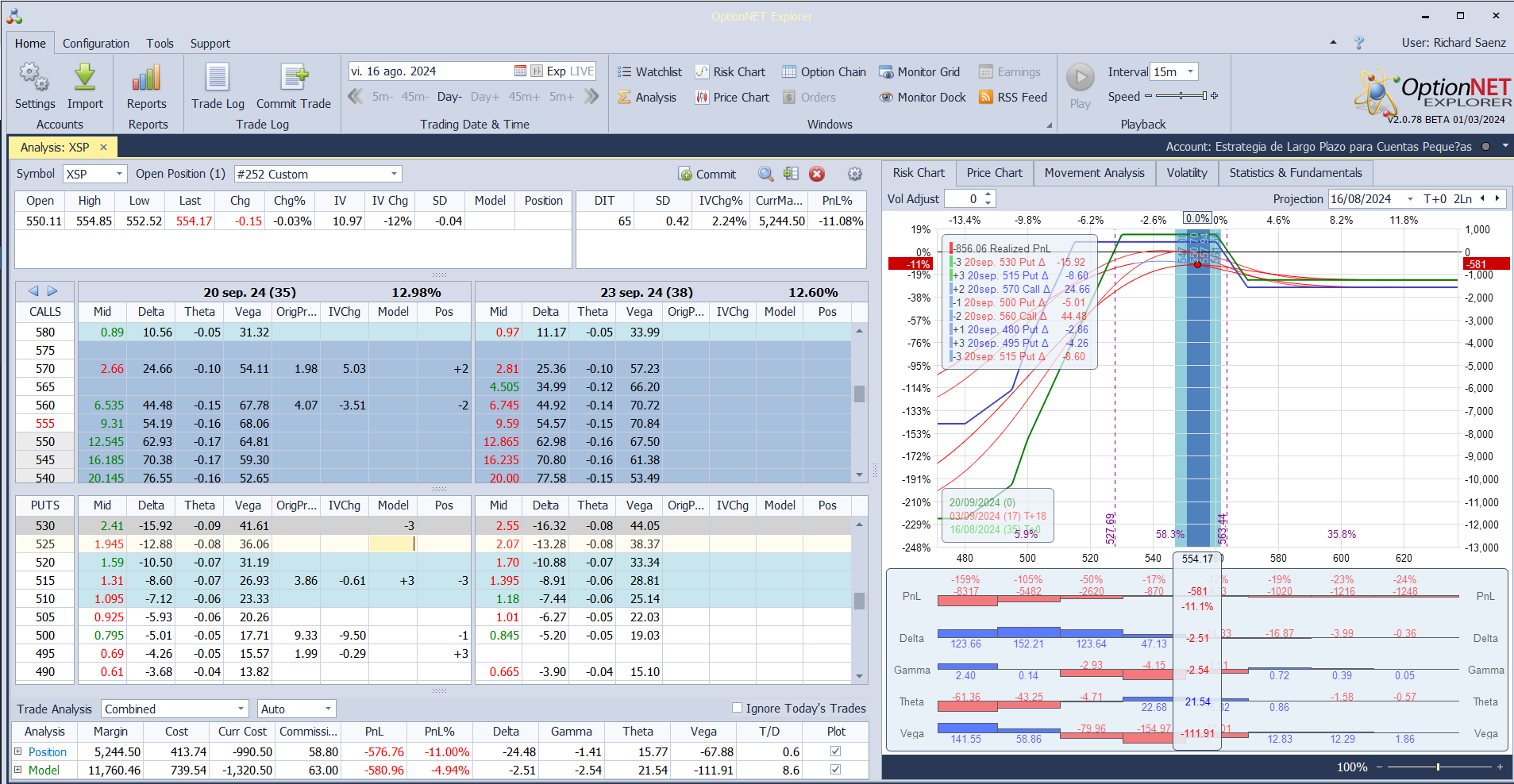Click the account status circle indicator
Image resolution: width=1514 pixels, height=784 pixels.
[1485, 147]
